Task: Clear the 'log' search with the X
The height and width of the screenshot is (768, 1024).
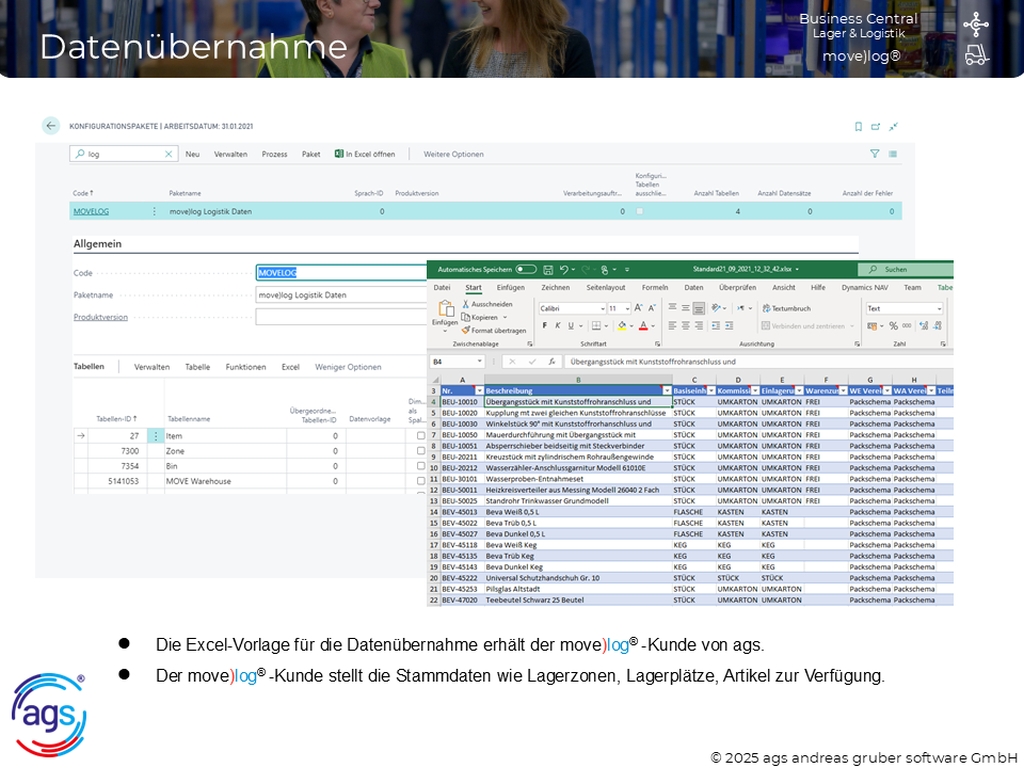Action: coord(168,154)
